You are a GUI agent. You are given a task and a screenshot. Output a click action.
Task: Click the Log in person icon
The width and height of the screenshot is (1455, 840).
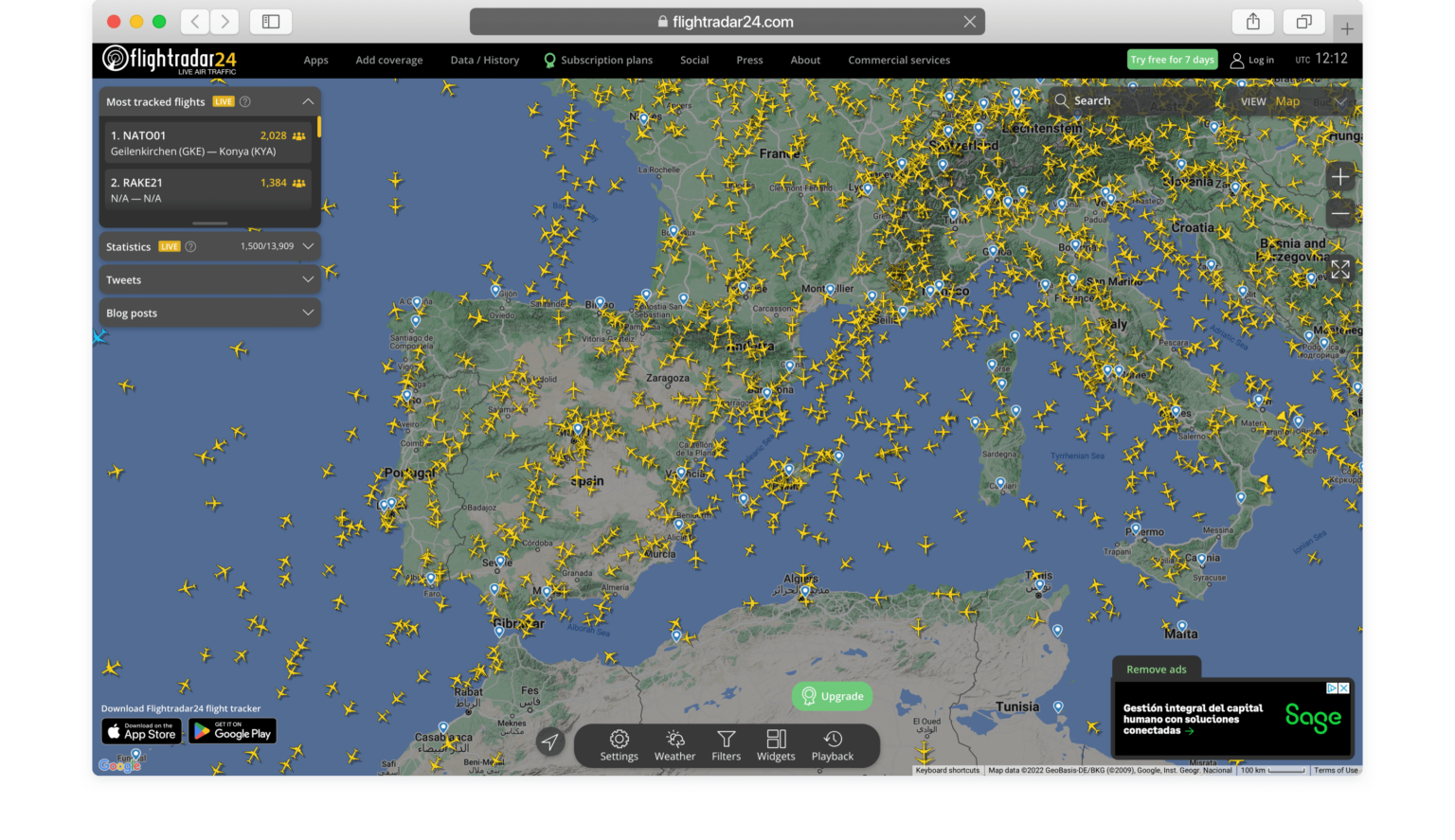(1236, 60)
